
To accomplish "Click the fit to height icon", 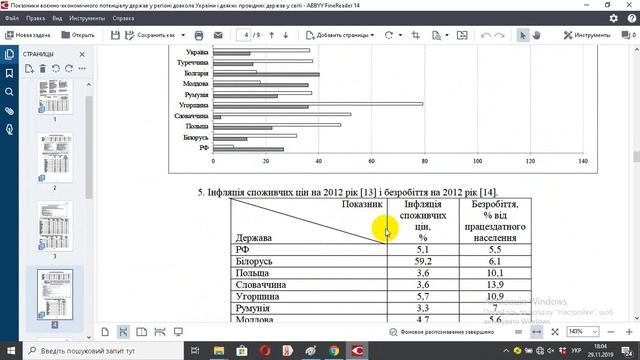I will pos(518,332).
